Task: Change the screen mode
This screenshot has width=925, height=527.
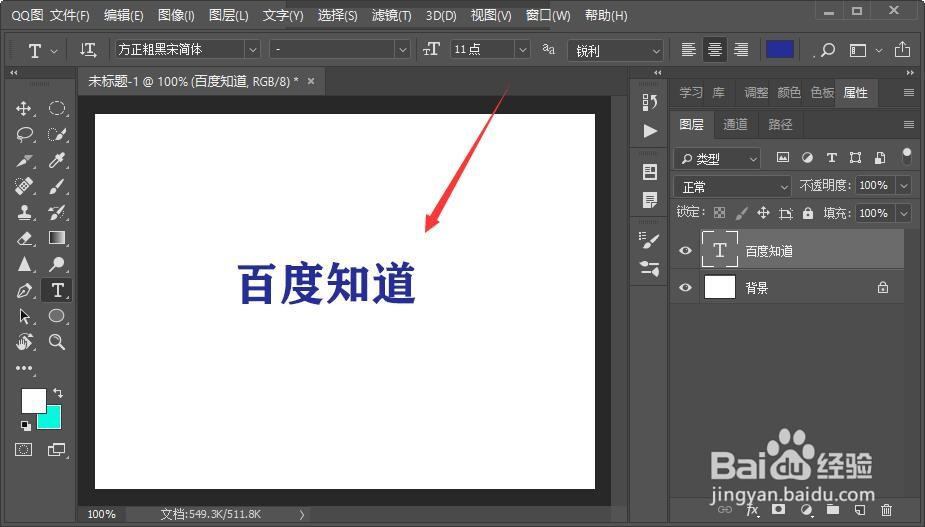Action: point(57,450)
